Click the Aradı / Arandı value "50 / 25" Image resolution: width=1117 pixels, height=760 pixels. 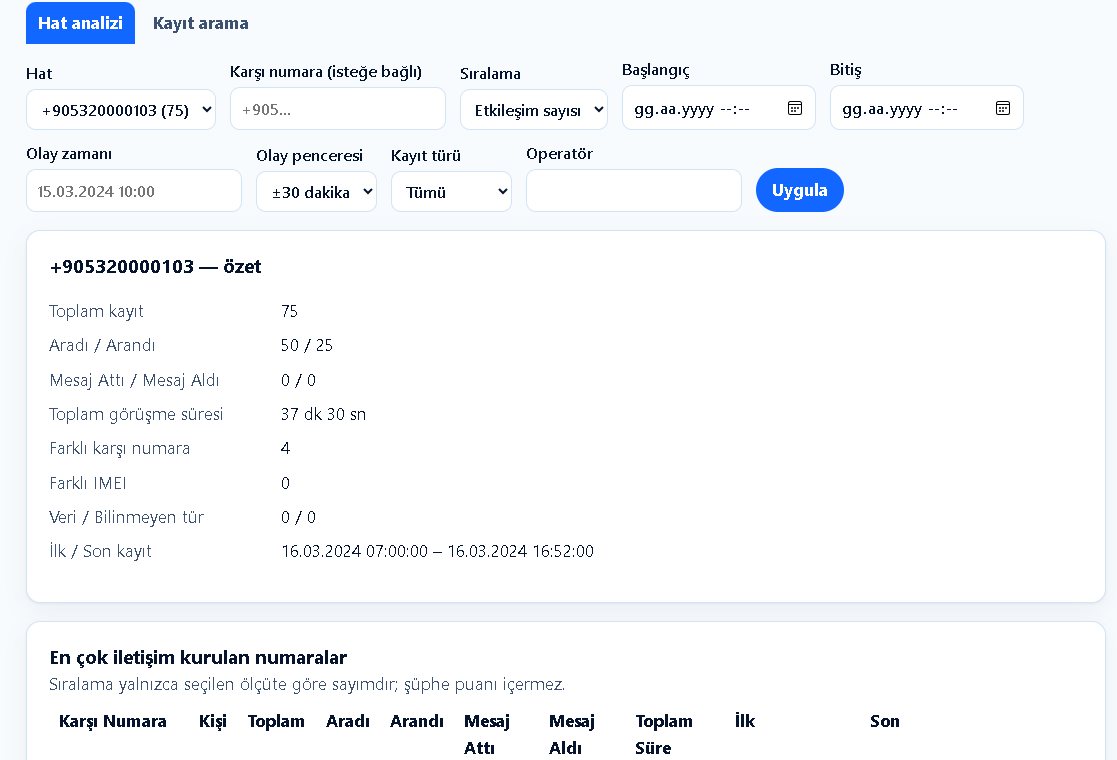[306, 345]
